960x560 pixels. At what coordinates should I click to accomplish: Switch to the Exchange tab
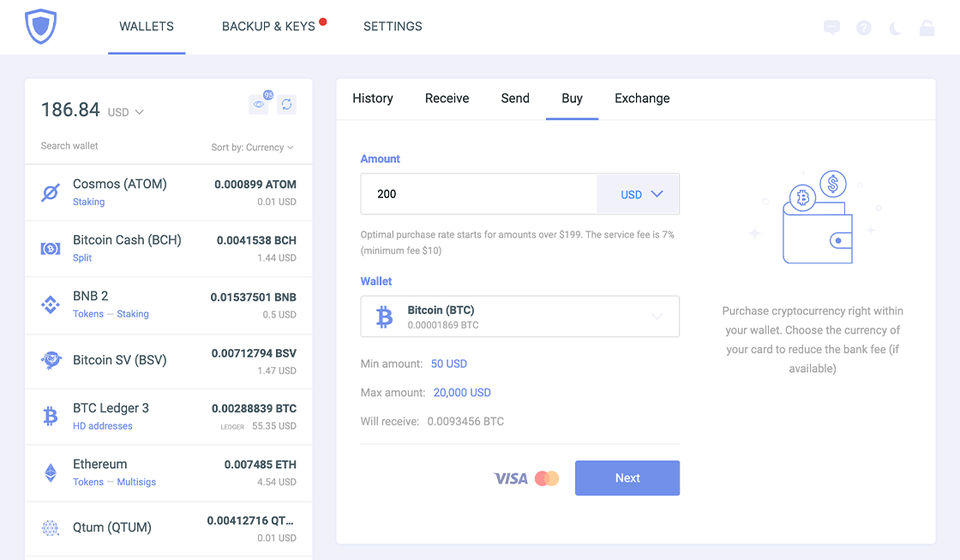642,98
